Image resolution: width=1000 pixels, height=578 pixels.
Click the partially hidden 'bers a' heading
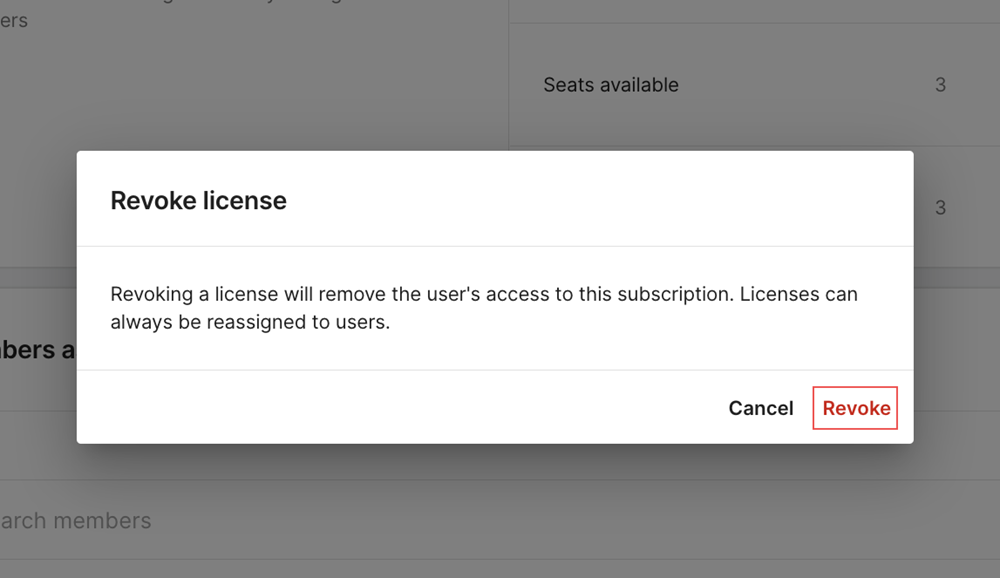pyautogui.click(x=37, y=350)
